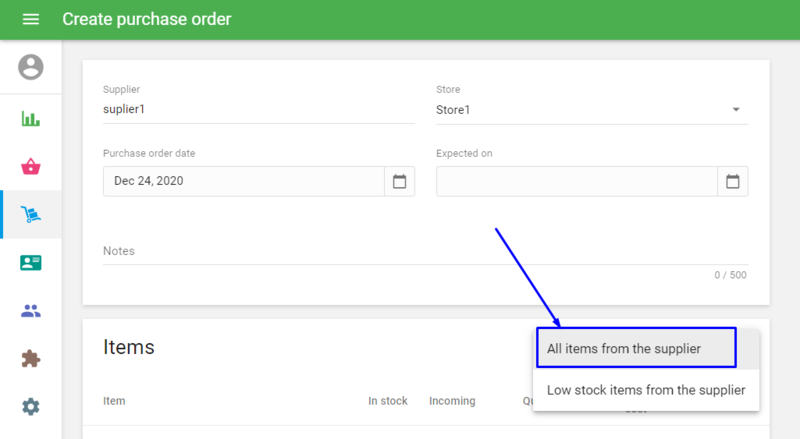Open calendar for Purchase order date
The height and width of the screenshot is (439, 800).
[x=399, y=181]
